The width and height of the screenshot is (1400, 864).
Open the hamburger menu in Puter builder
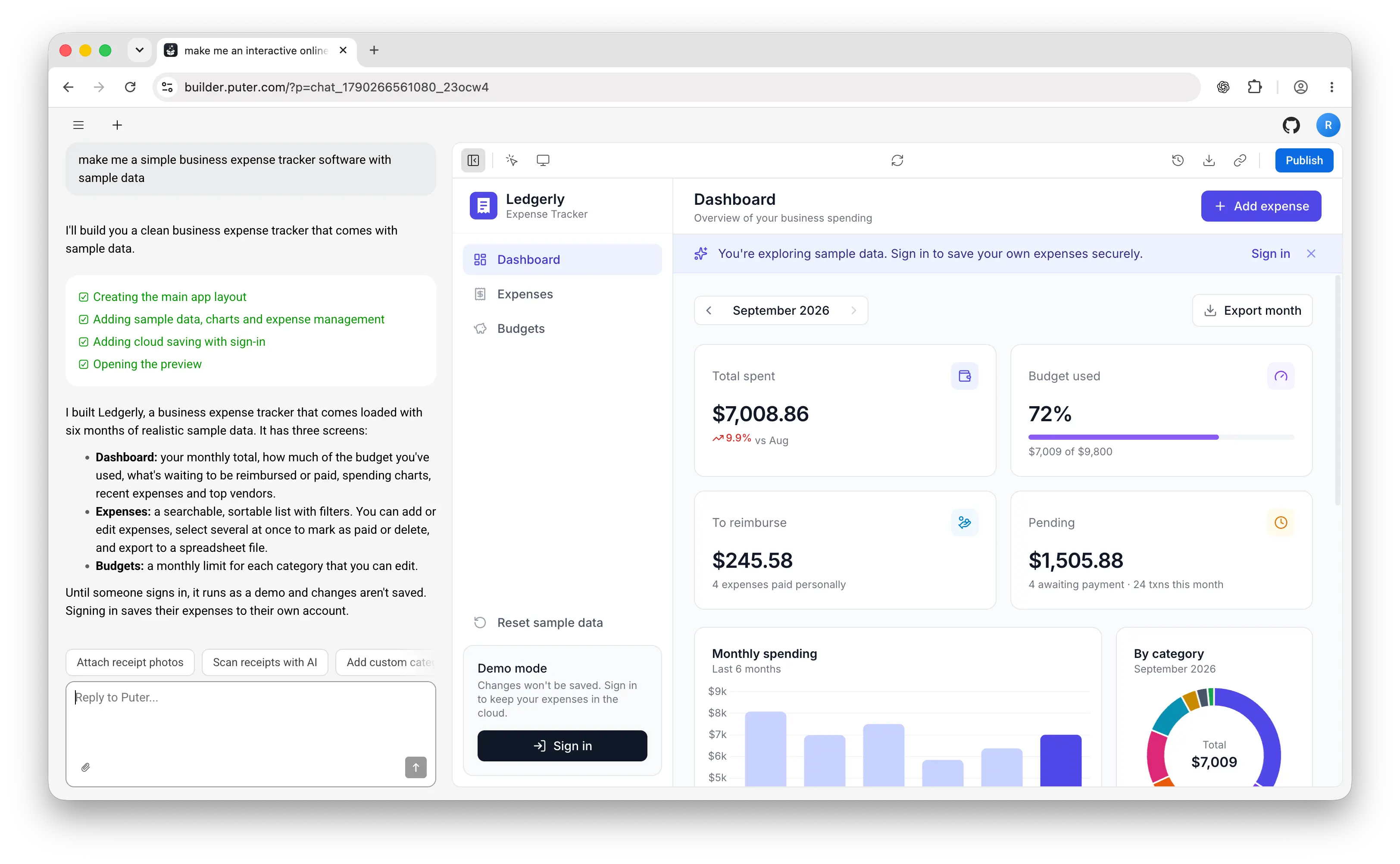[78, 125]
